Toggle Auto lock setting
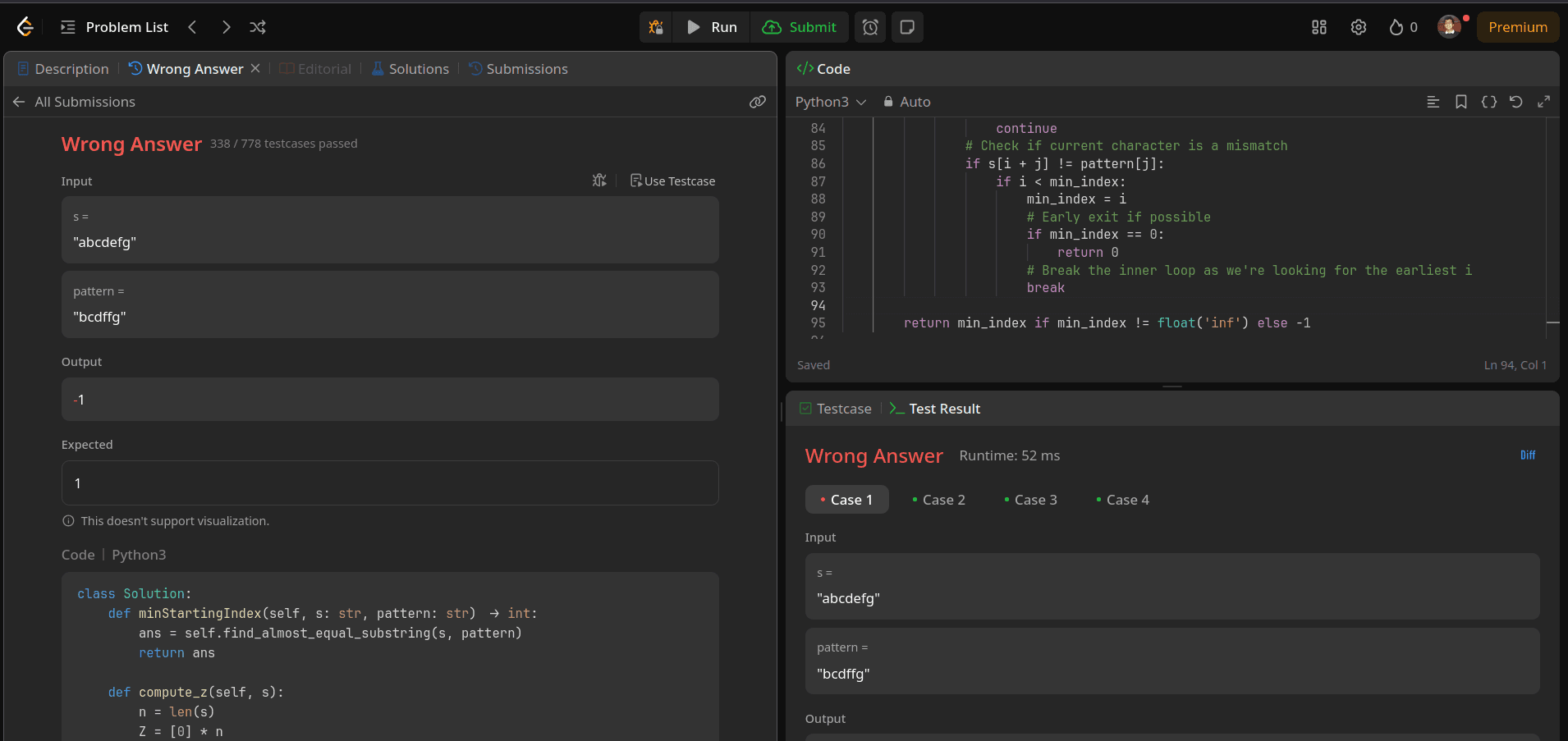The width and height of the screenshot is (1568, 741). pos(906,102)
